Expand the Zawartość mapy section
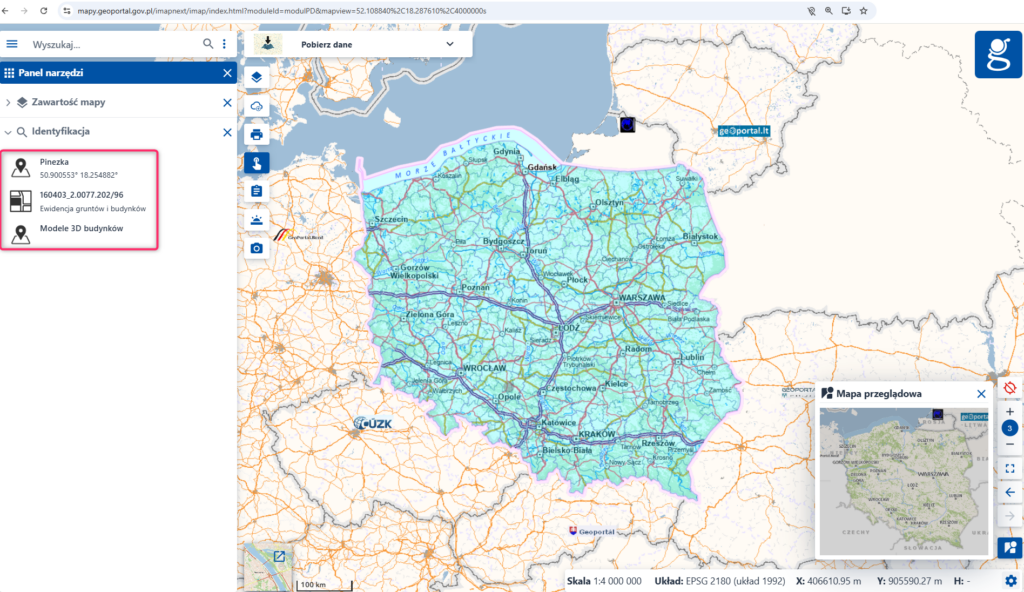This screenshot has width=1024, height=592. pyautogui.click(x=8, y=103)
